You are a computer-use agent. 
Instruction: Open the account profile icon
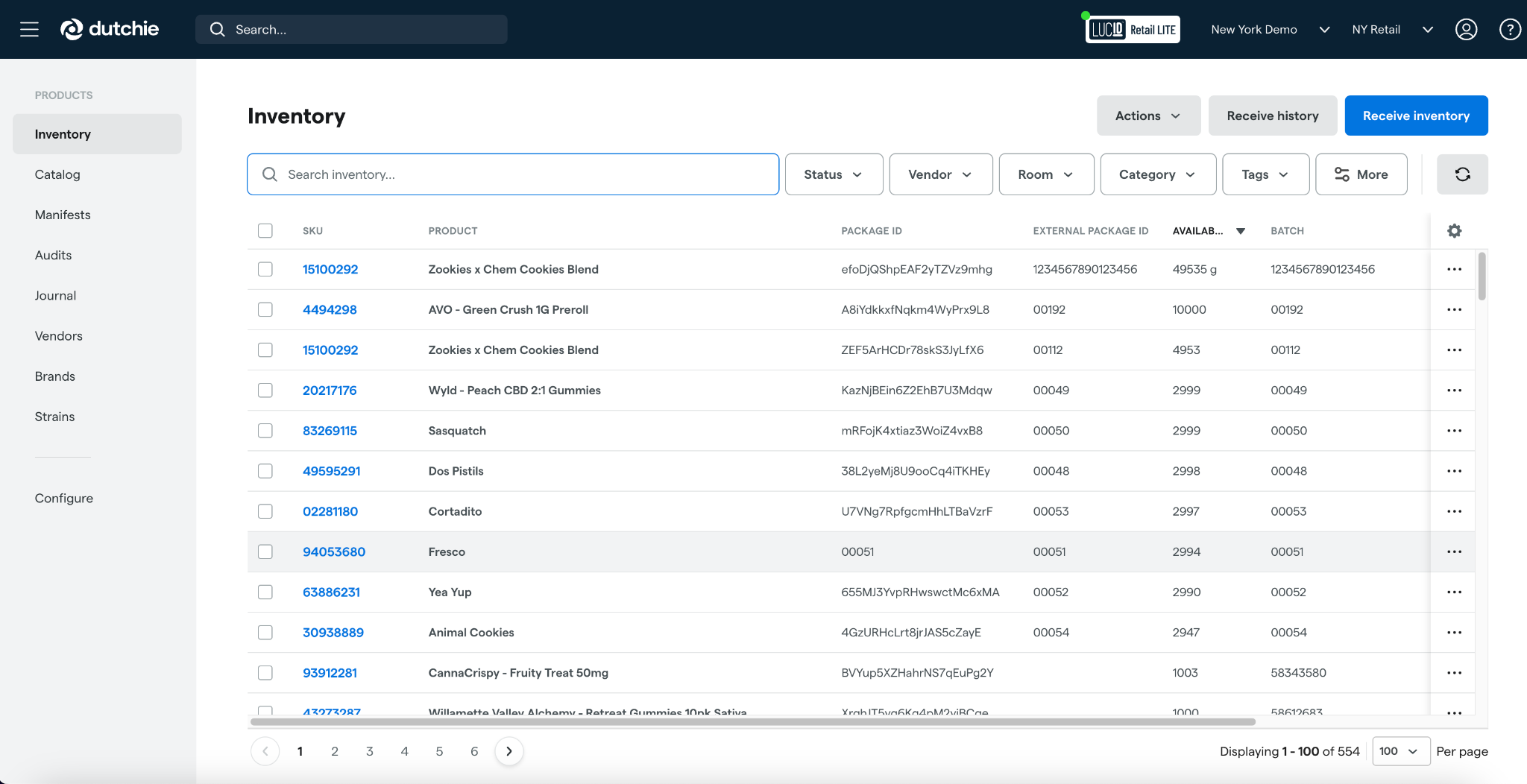click(x=1464, y=29)
